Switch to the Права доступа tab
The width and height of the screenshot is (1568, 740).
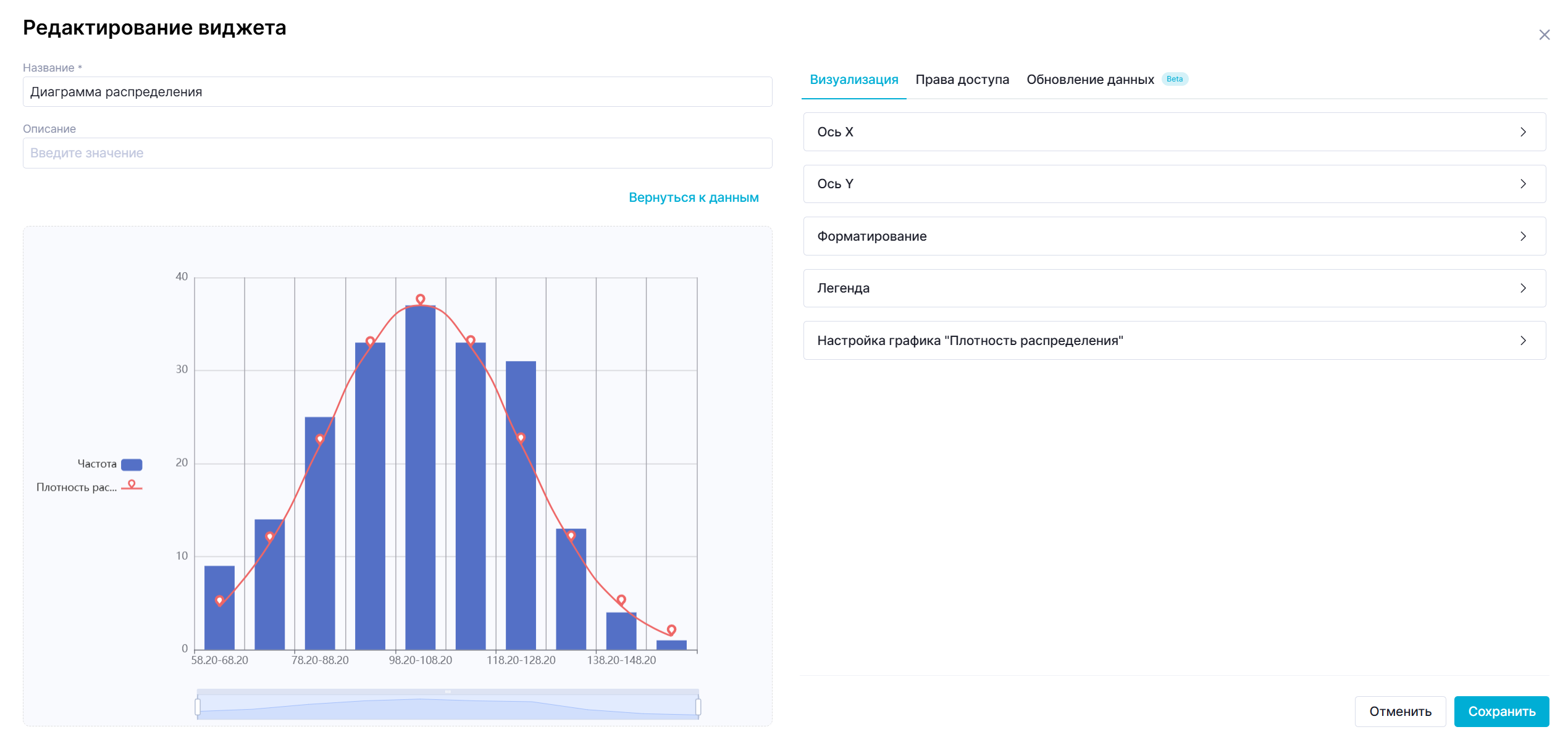click(x=962, y=80)
